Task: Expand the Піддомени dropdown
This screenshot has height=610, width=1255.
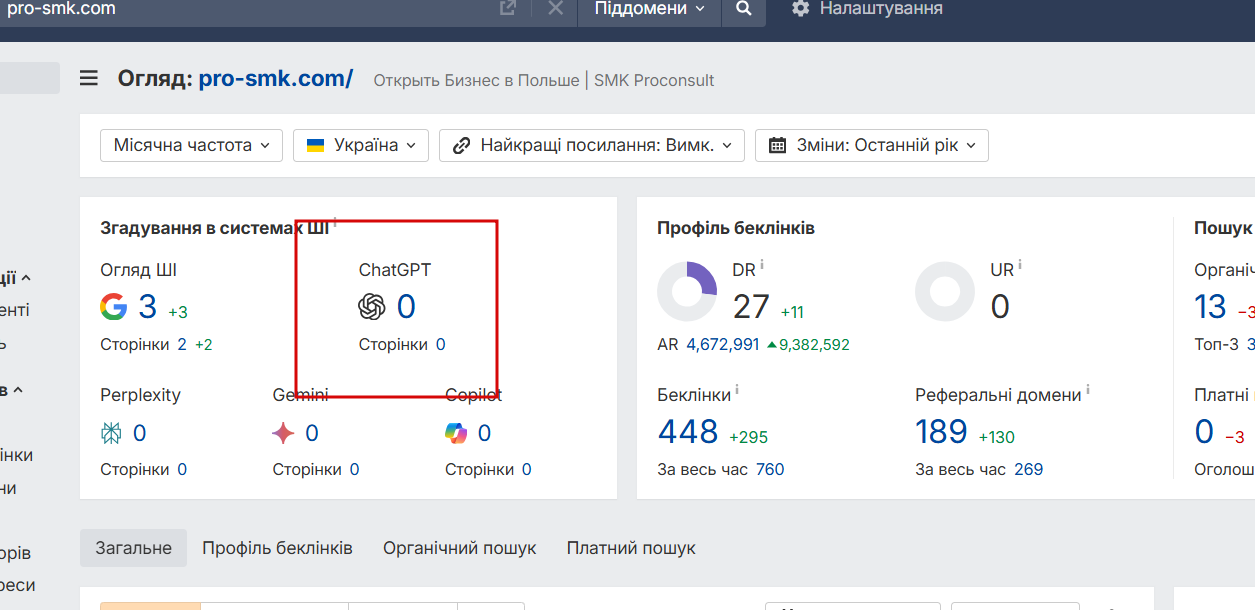Action: (x=649, y=9)
